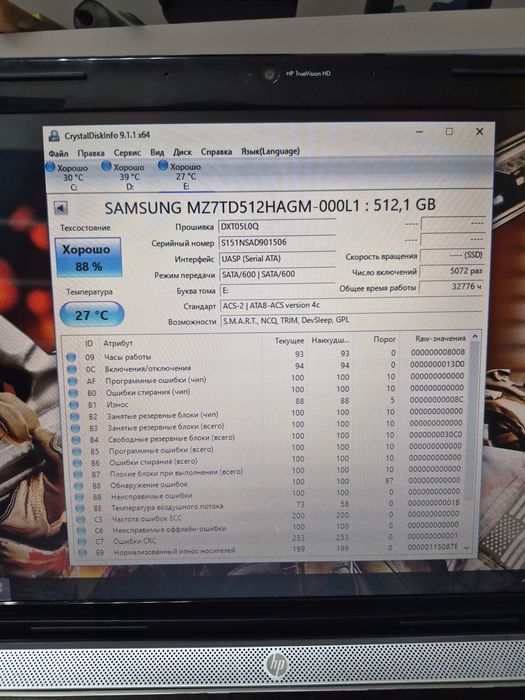Click the SMART list vertical scrollbar thumb
The image size is (525, 700).
pos(471,420)
